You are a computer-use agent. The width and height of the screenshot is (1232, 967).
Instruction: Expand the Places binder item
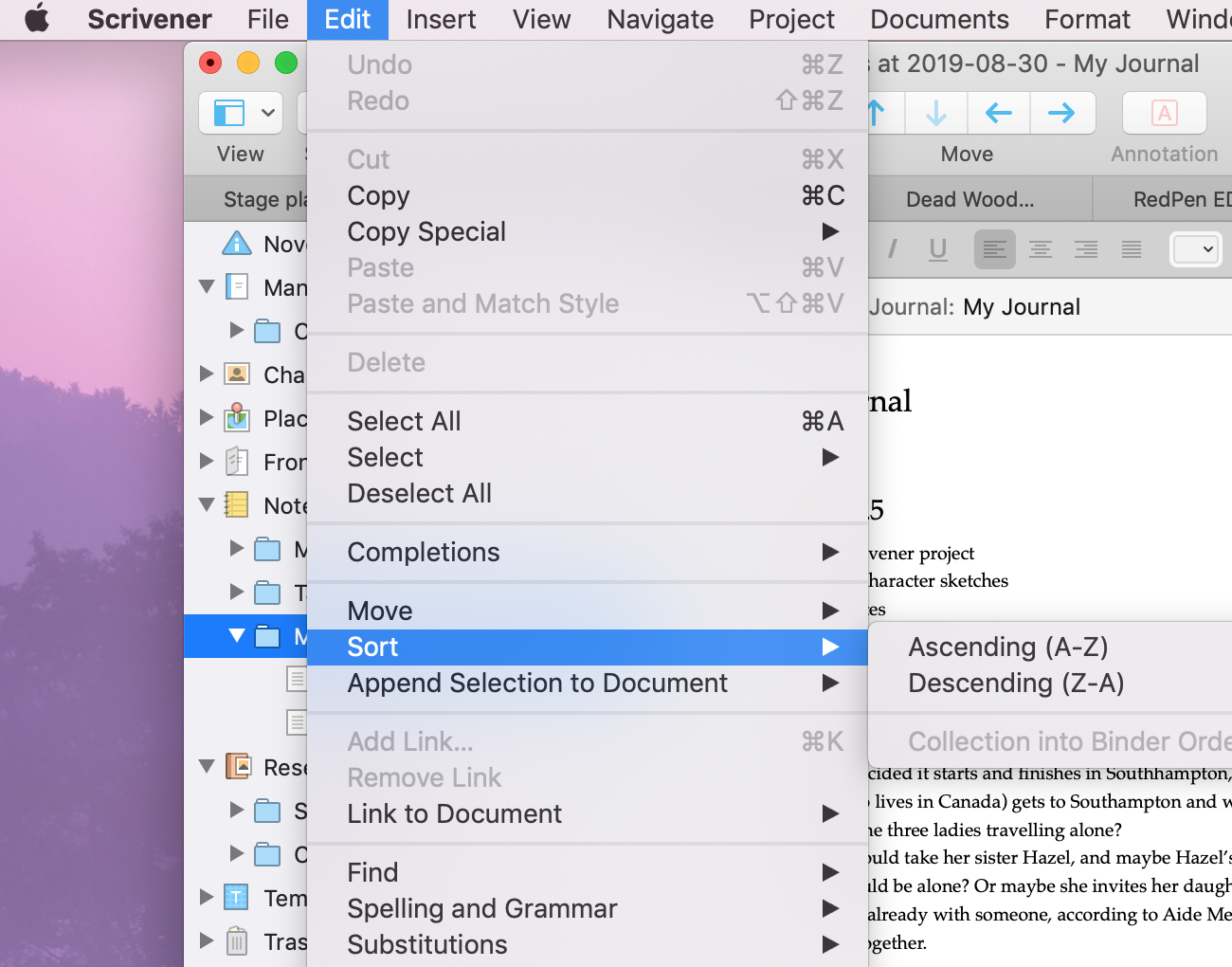(207, 417)
